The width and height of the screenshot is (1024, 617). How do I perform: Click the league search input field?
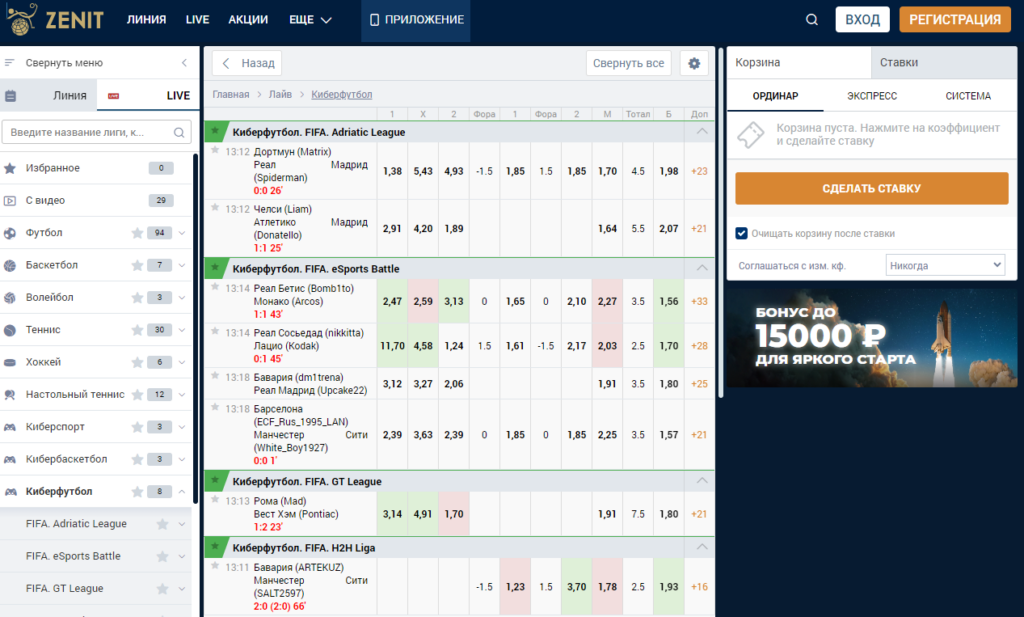[97, 133]
